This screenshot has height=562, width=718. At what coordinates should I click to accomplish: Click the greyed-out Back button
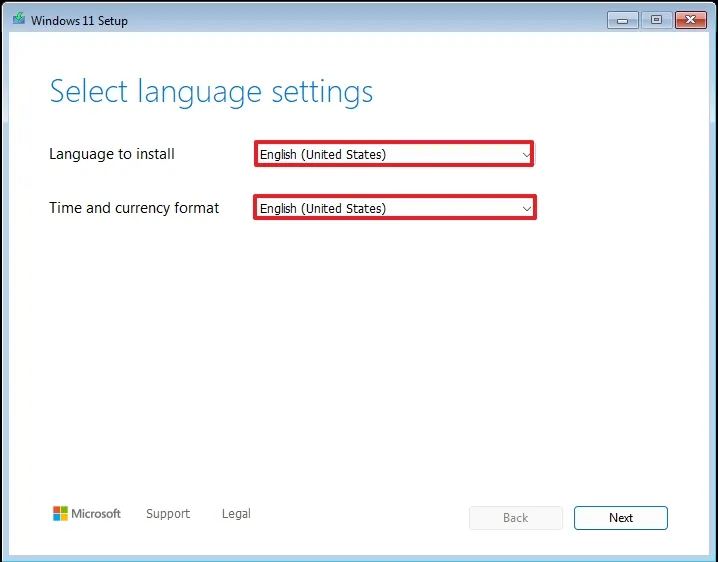pyautogui.click(x=515, y=518)
